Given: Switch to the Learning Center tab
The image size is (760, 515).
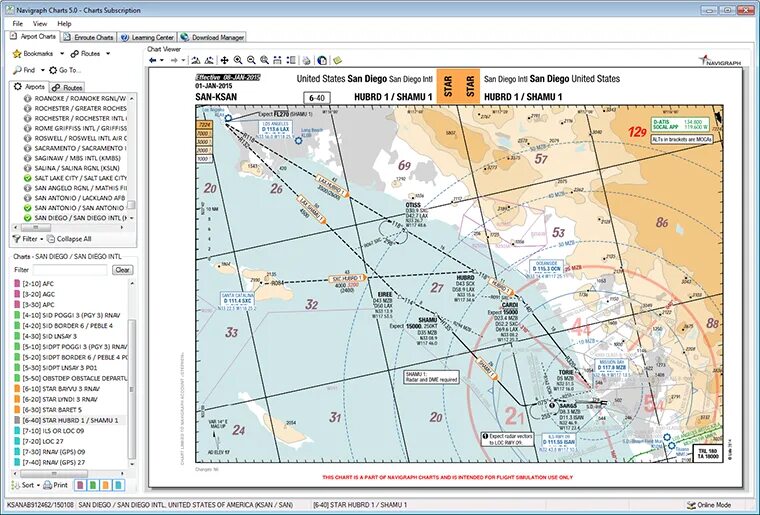Looking at the screenshot, I should pyautogui.click(x=147, y=37).
